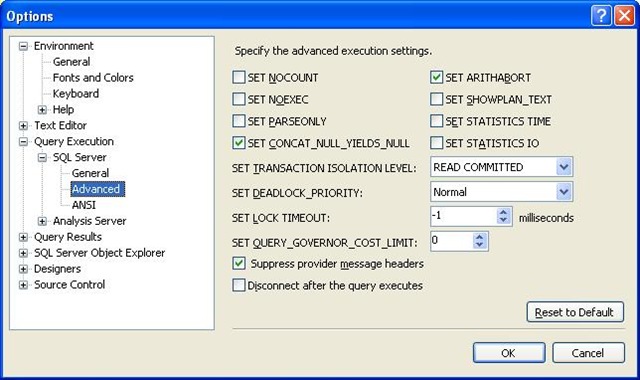This screenshot has height=380, width=640.
Task: Select SQL Server Object Explorer item
Action: click(x=100, y=253)
